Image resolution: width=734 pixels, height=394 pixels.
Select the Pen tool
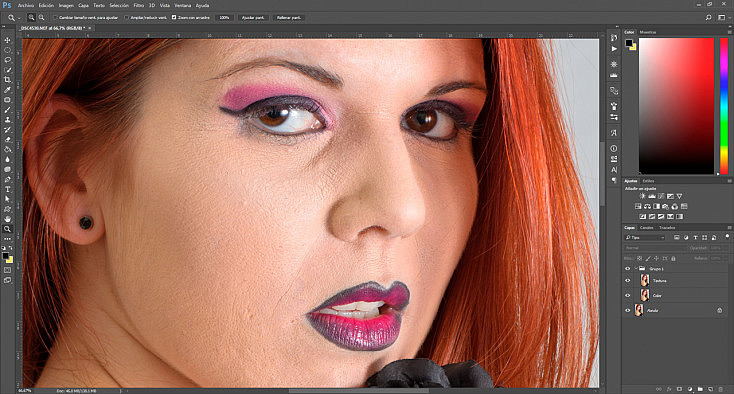click(7, 179)
